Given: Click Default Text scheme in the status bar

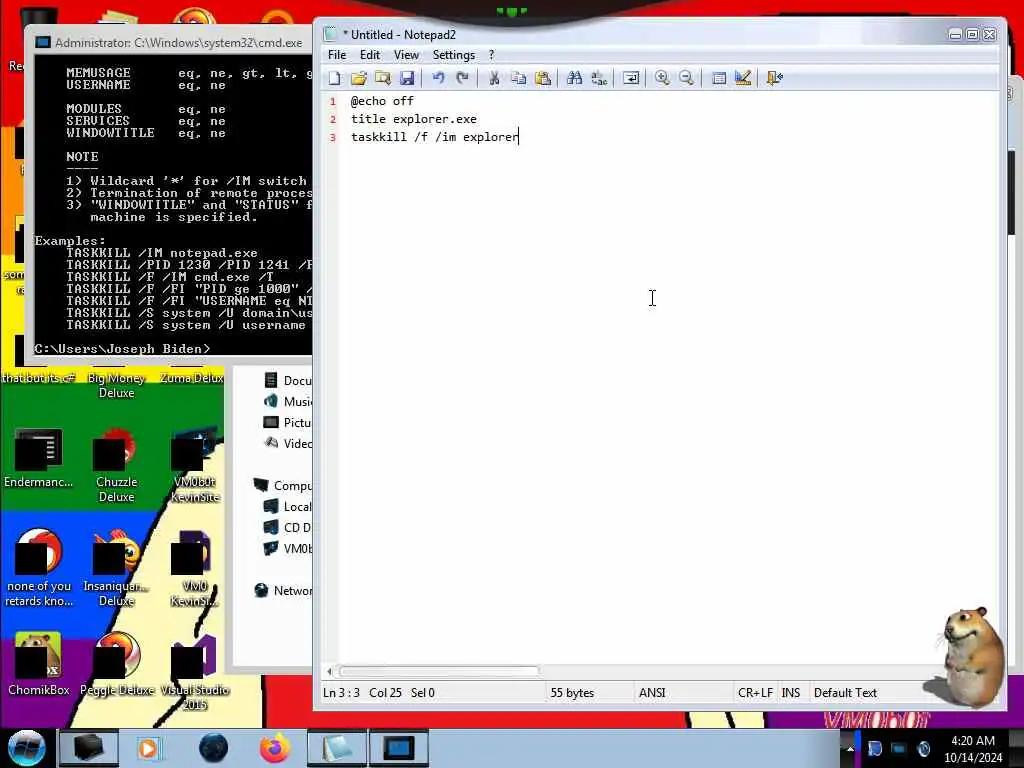Looking at the screenshot, I should coord(845,693).
